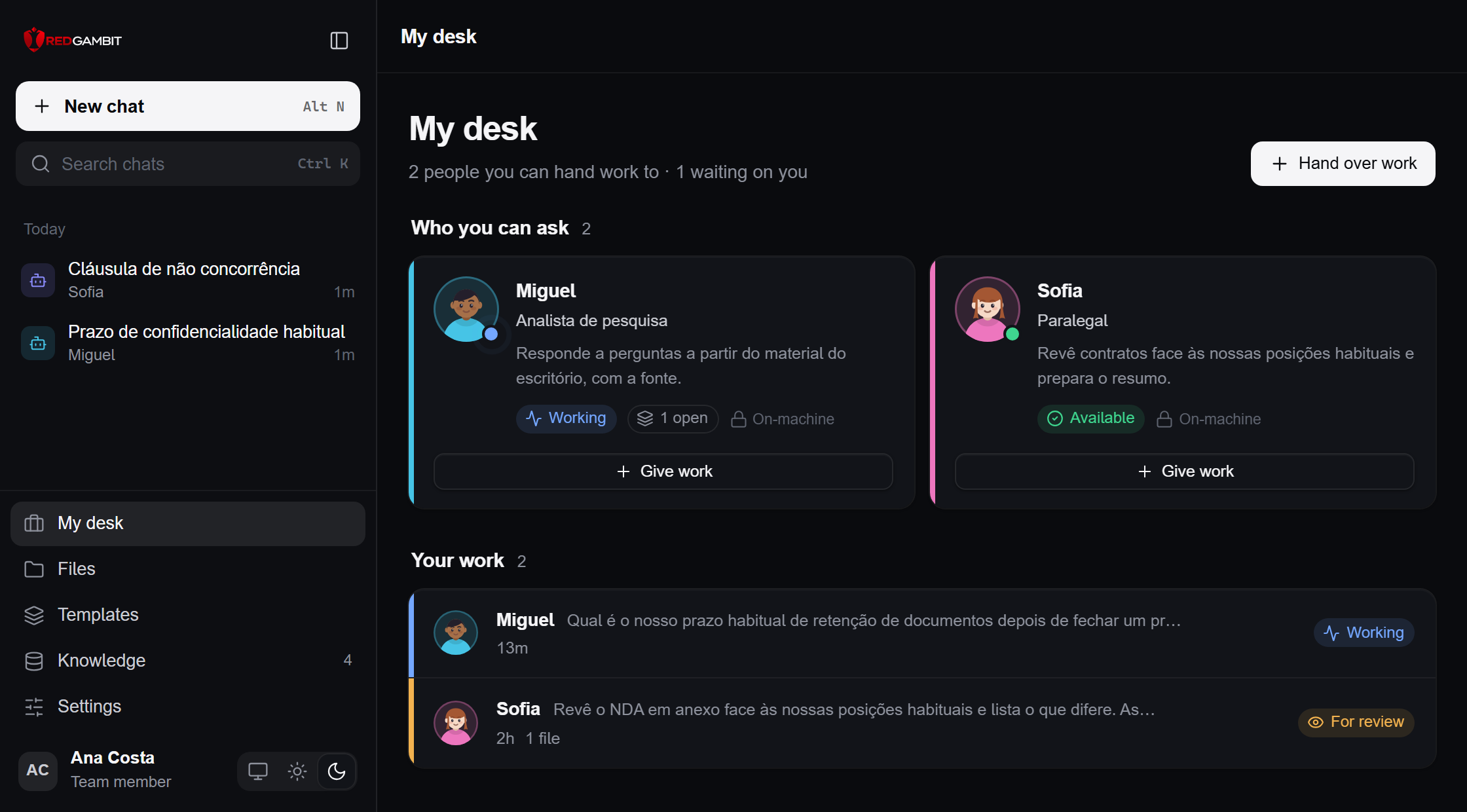The height and width of the screenshot is (812, 1467).
Task: Give work to Miguel
Action: pos(663,471)
